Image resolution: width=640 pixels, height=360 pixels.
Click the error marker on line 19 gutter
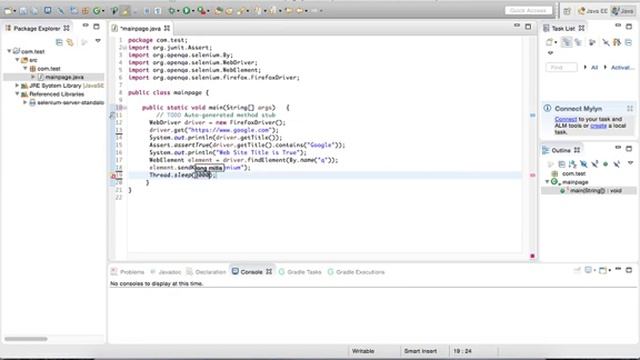[x=113, y=176]
